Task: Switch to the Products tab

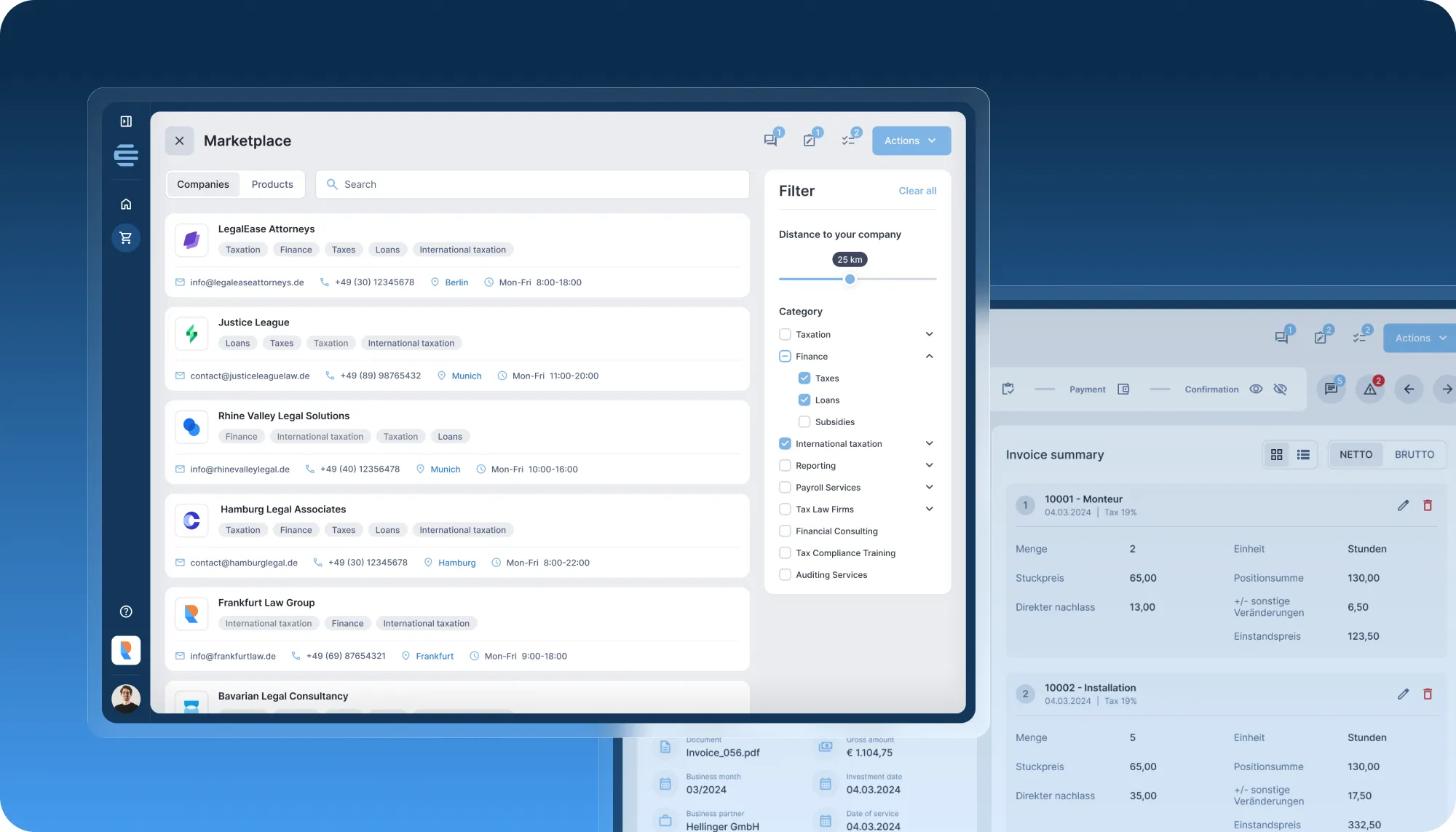Action: (272, 184)
